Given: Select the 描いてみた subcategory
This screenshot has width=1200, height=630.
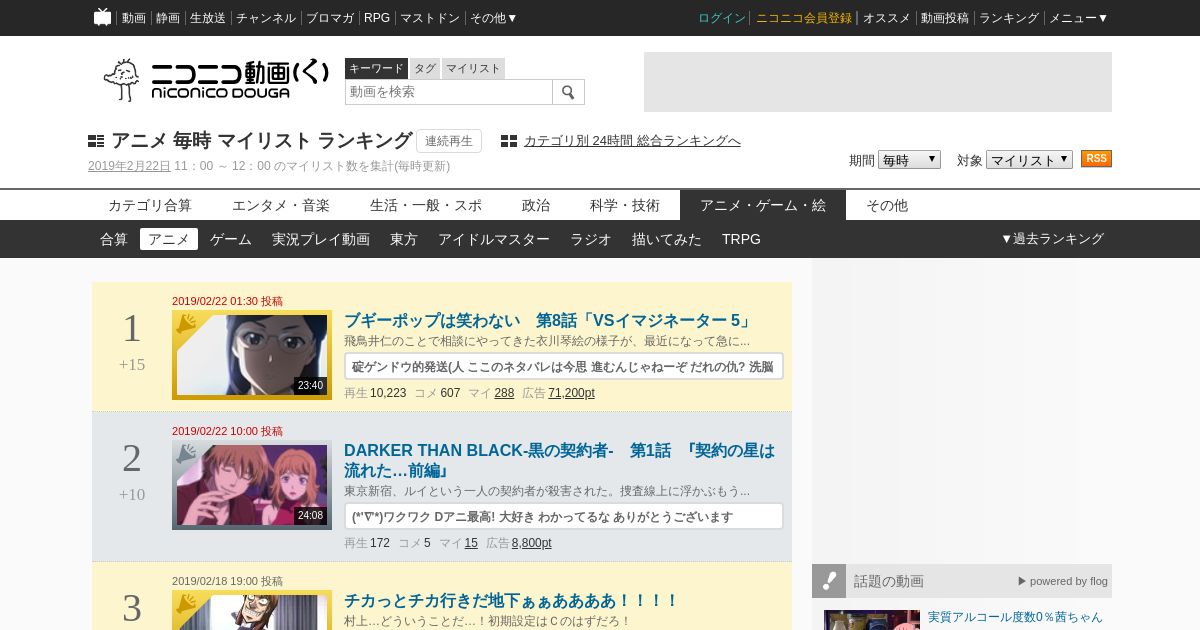Looking at the screenshot, I should pyautogui.click(x=667, y=239).
